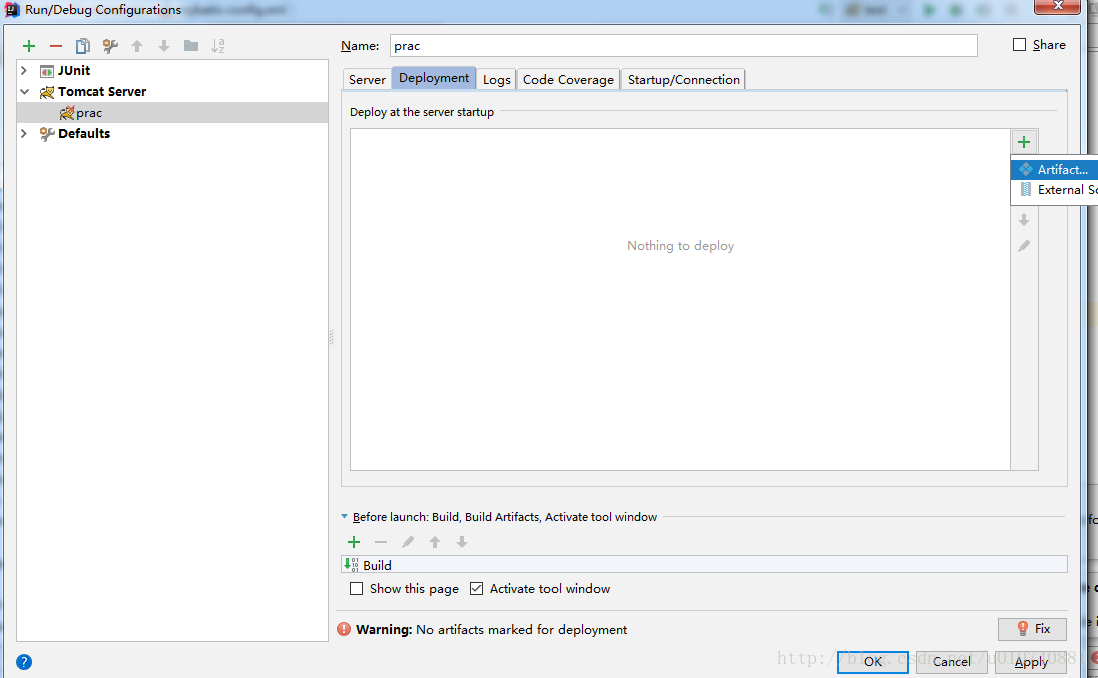
Task: Confirm with the OK button
Action: (873, 662)
